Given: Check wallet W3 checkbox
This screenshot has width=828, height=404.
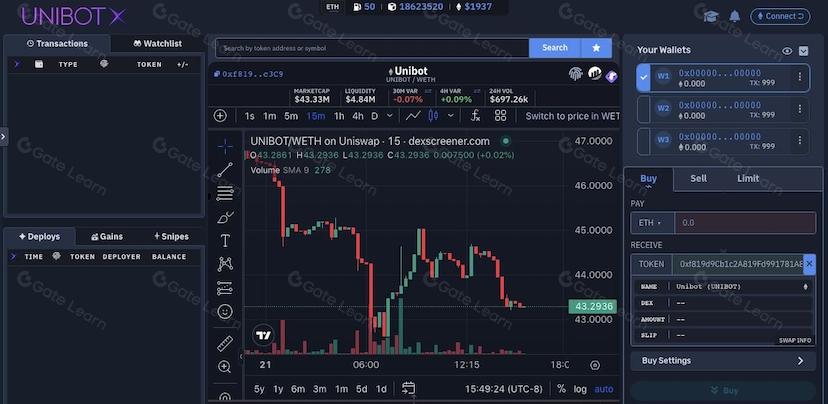Looking at the screenshot, I should click(x=644, y=141).
